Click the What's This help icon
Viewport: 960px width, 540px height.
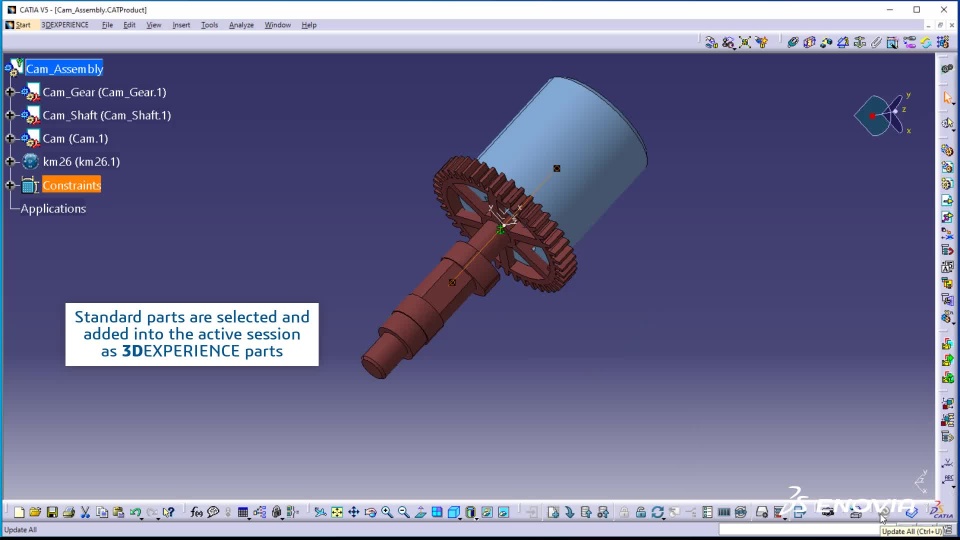[x=169, y=512]
